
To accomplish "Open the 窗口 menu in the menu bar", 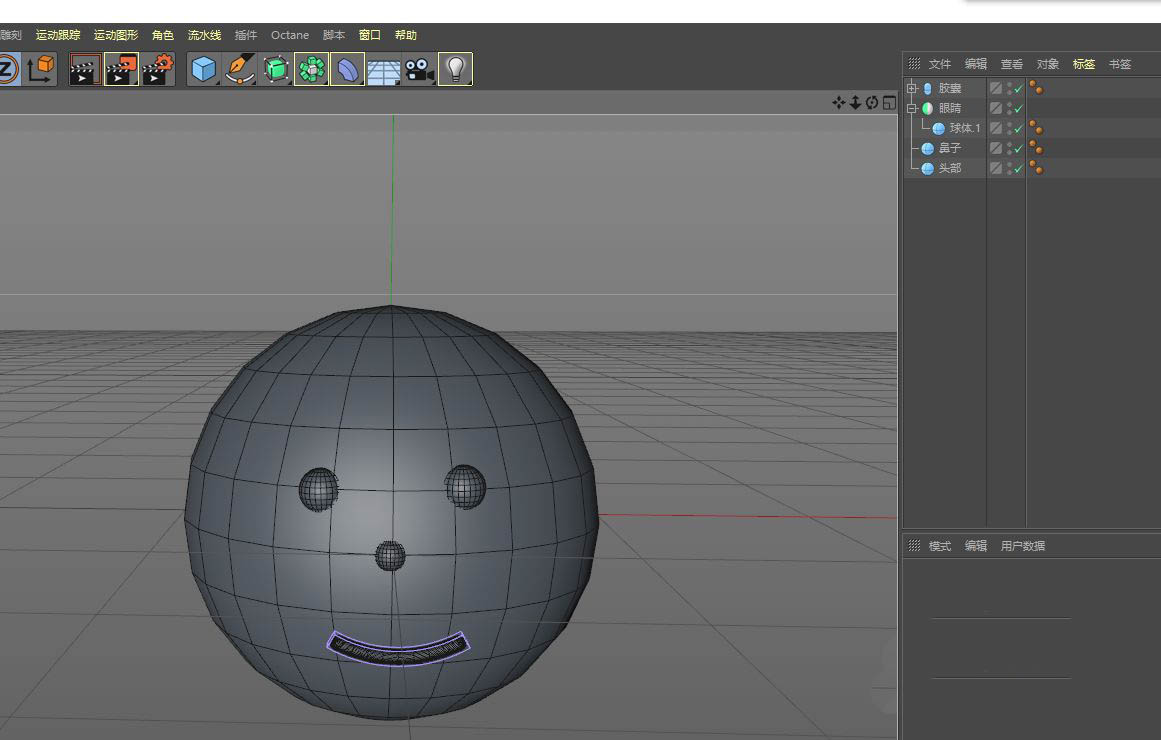I will point(369,35).
